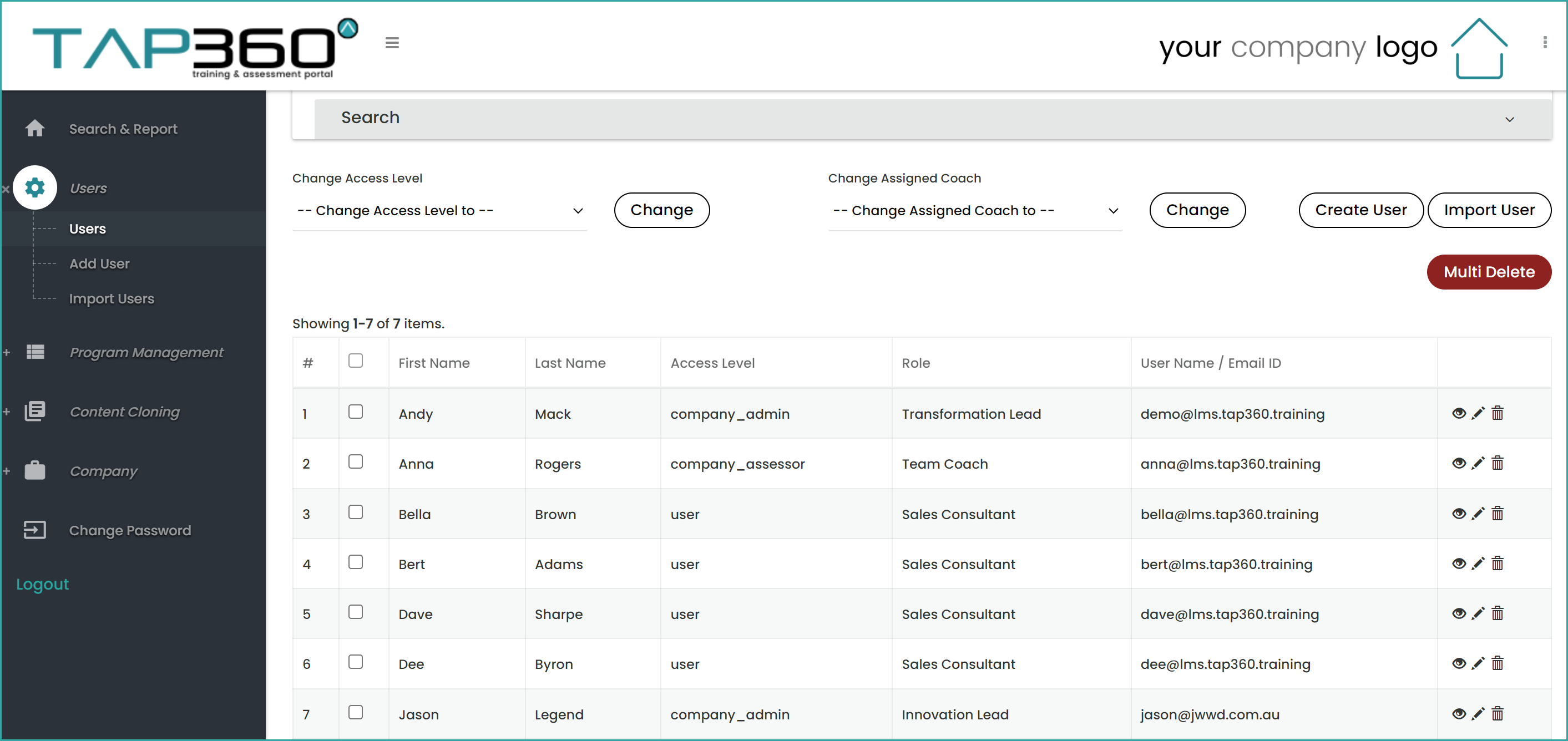Click the hamburger menu icon
The height and width of the screenshot is (741, 1568).
(x=392, y=43)
